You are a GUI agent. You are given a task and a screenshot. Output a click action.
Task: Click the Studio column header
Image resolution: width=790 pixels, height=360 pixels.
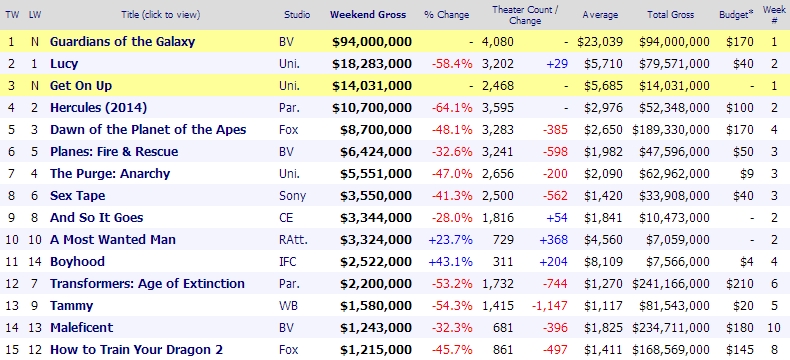pos(297,15)
